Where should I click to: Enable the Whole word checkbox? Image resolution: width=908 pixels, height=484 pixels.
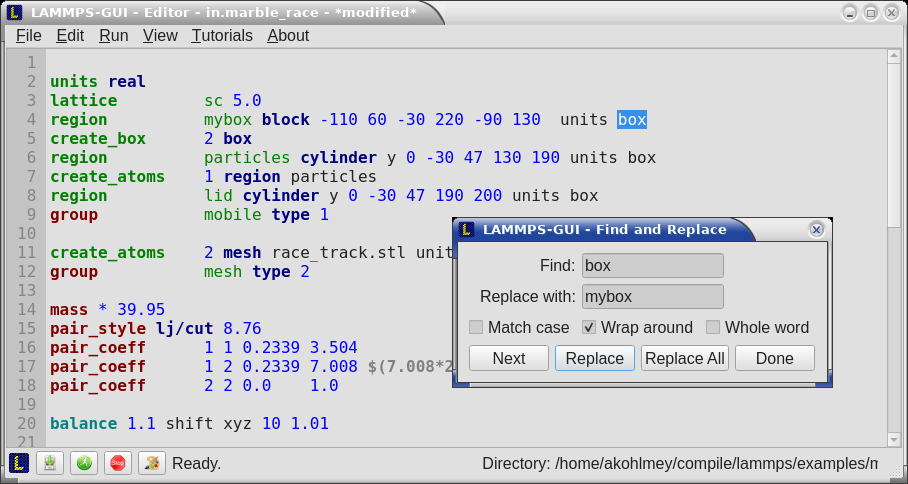click(x=713, y=328)
